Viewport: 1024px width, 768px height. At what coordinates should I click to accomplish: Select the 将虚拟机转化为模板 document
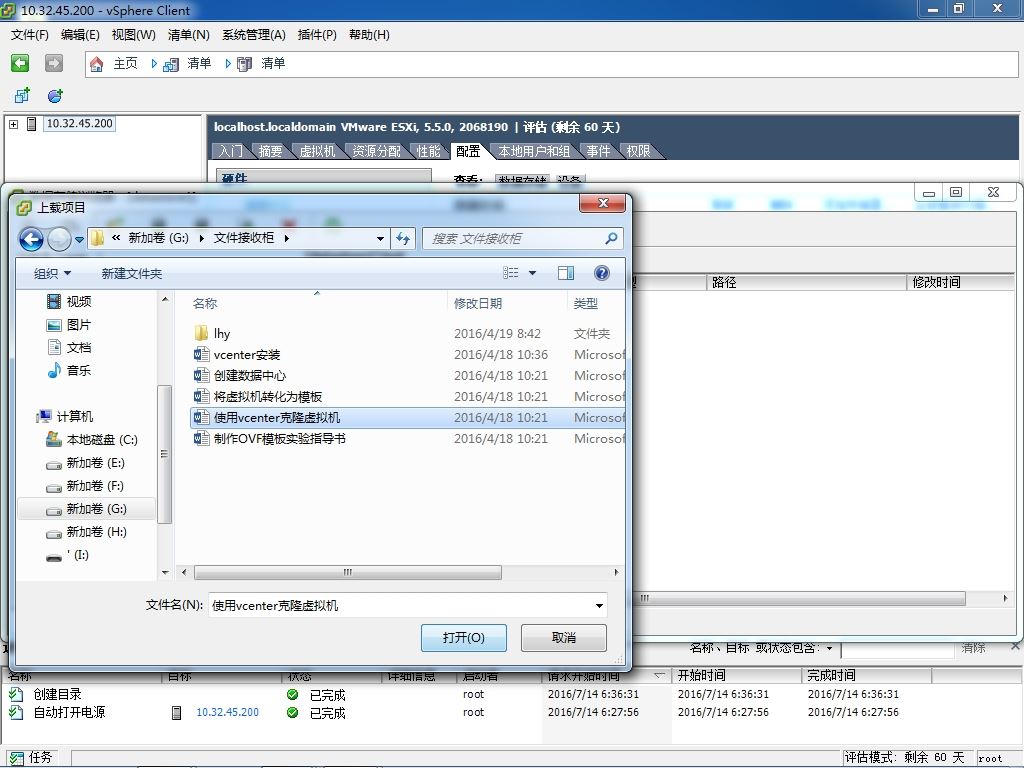258,396
